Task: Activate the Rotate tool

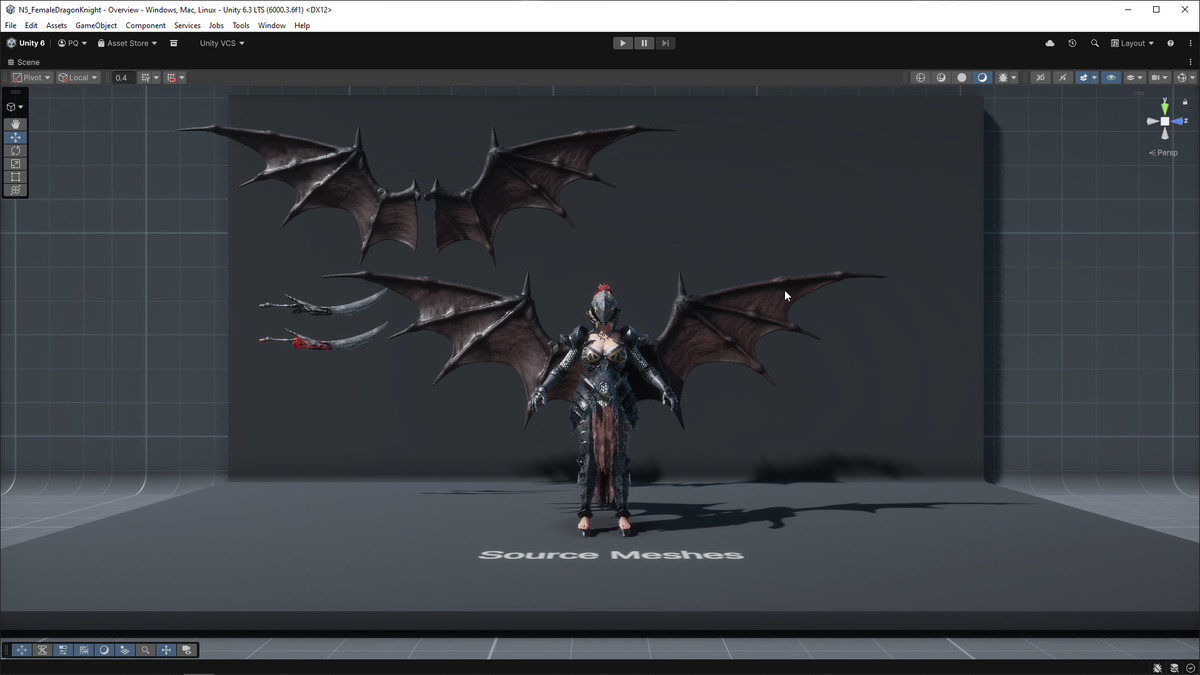Action: 15,150
